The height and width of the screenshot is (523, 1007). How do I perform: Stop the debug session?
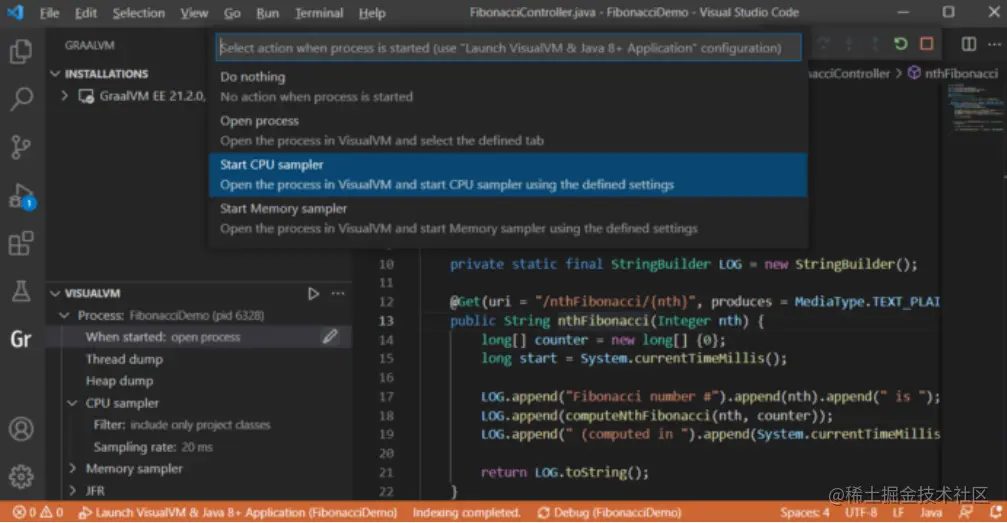coord(926,44)
